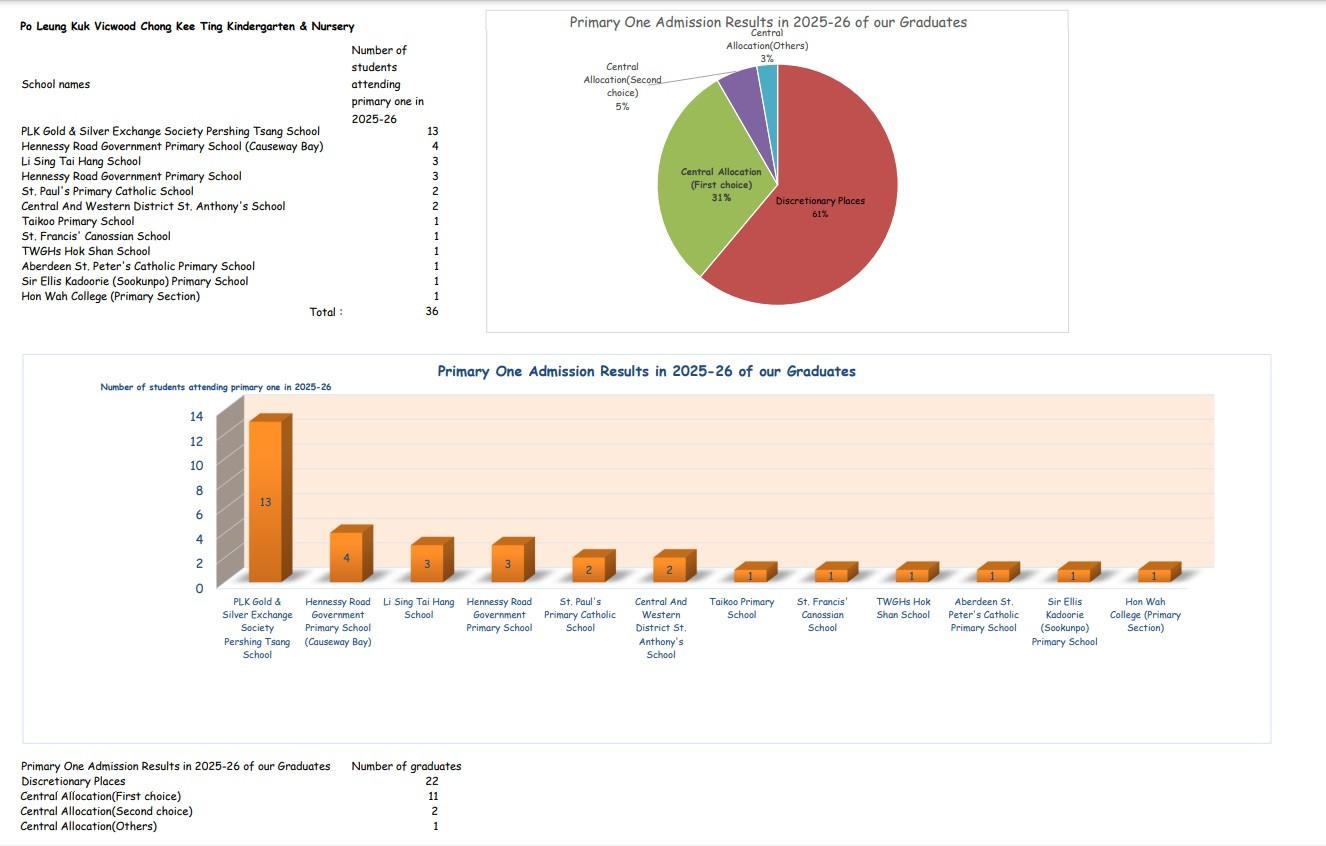The image size is (1326, 846).
Task: Select the Aberdeen St. Peter's Catholic bar
Action: pyautogui.click(x=998, y=572)
